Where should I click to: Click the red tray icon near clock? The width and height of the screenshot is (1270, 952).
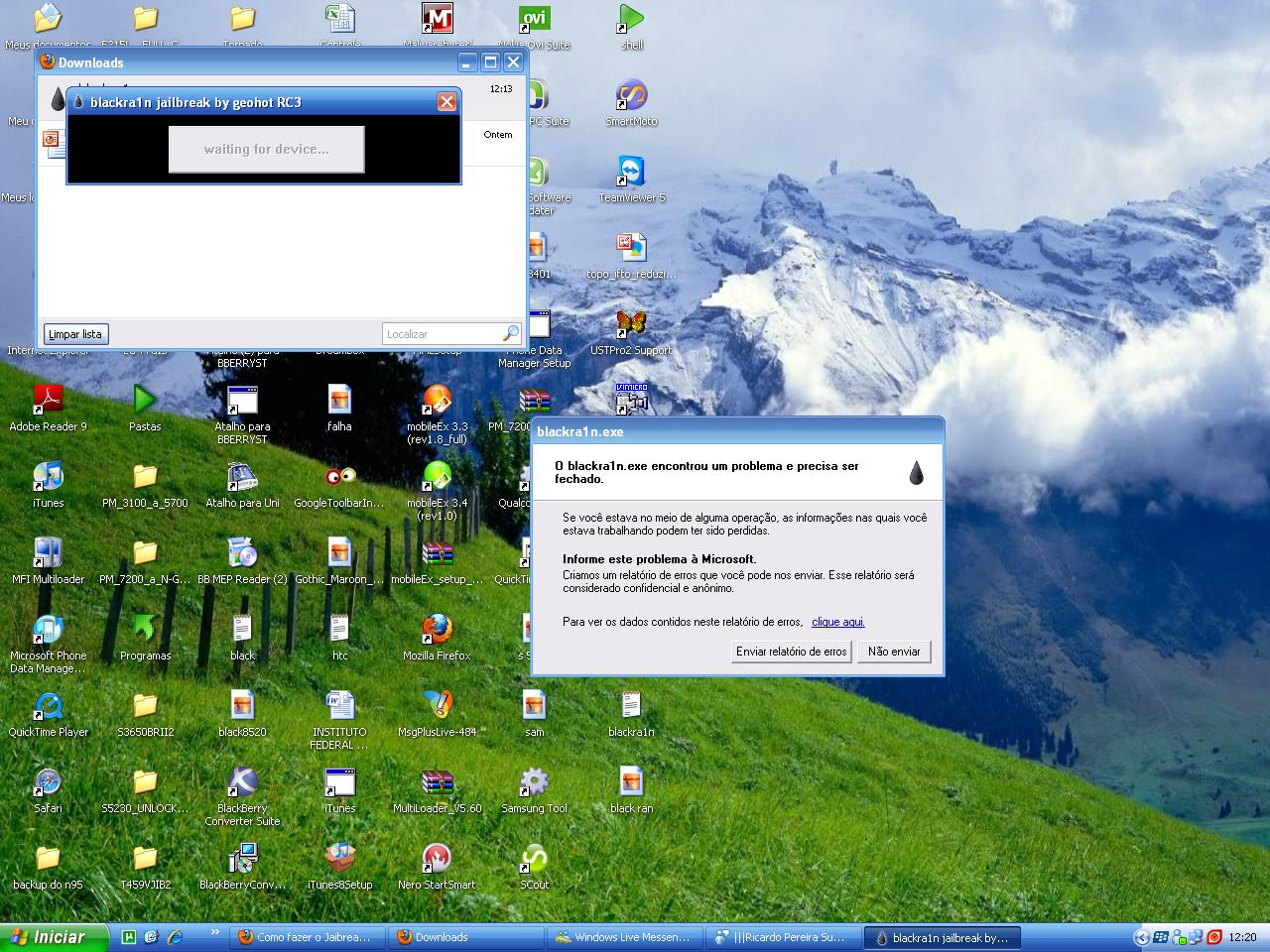point(1214,937)
